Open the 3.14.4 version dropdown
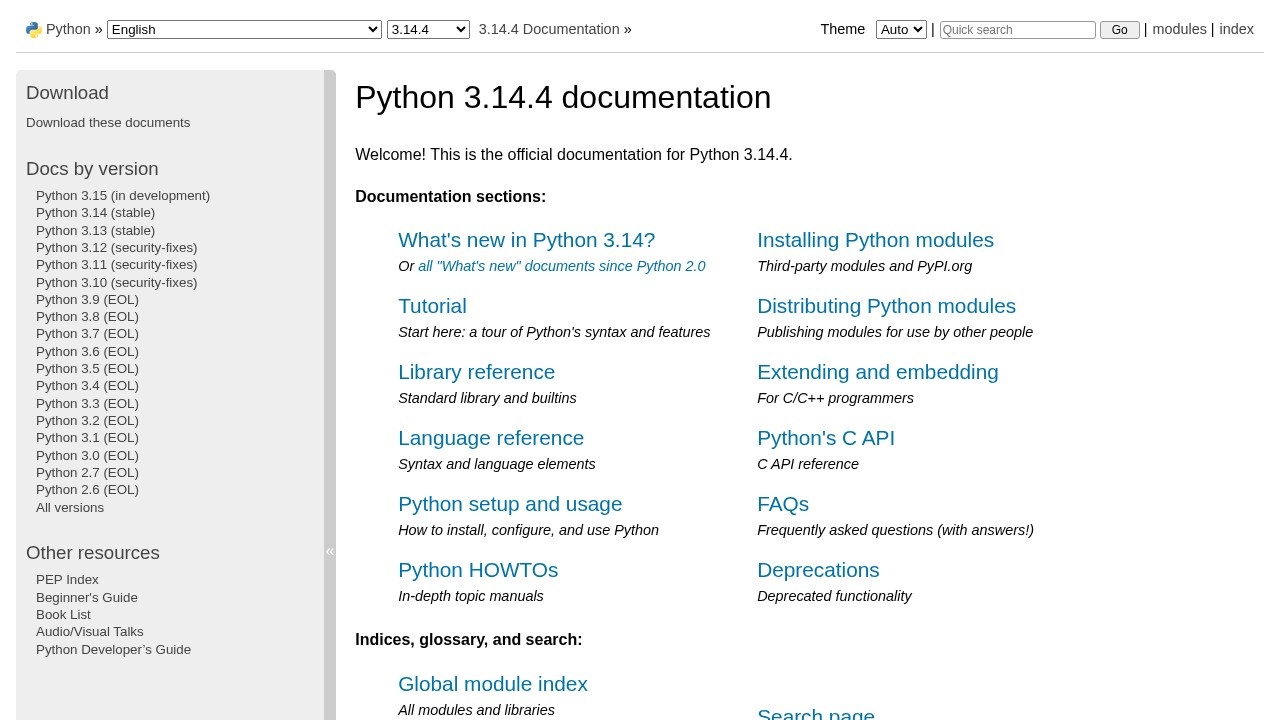Viewport: 1280px width, 720px height. click(428, 30)
